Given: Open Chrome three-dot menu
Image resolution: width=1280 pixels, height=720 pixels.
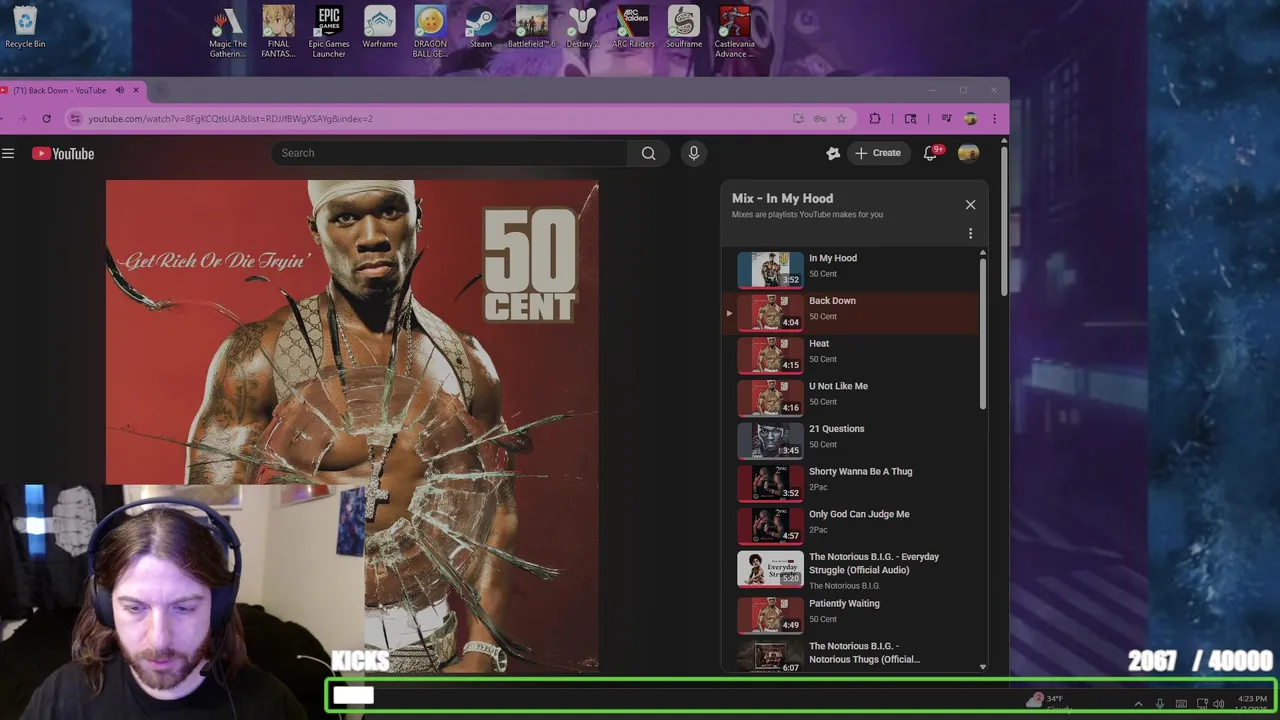Looking at the screenshot, I should [994, 118].
